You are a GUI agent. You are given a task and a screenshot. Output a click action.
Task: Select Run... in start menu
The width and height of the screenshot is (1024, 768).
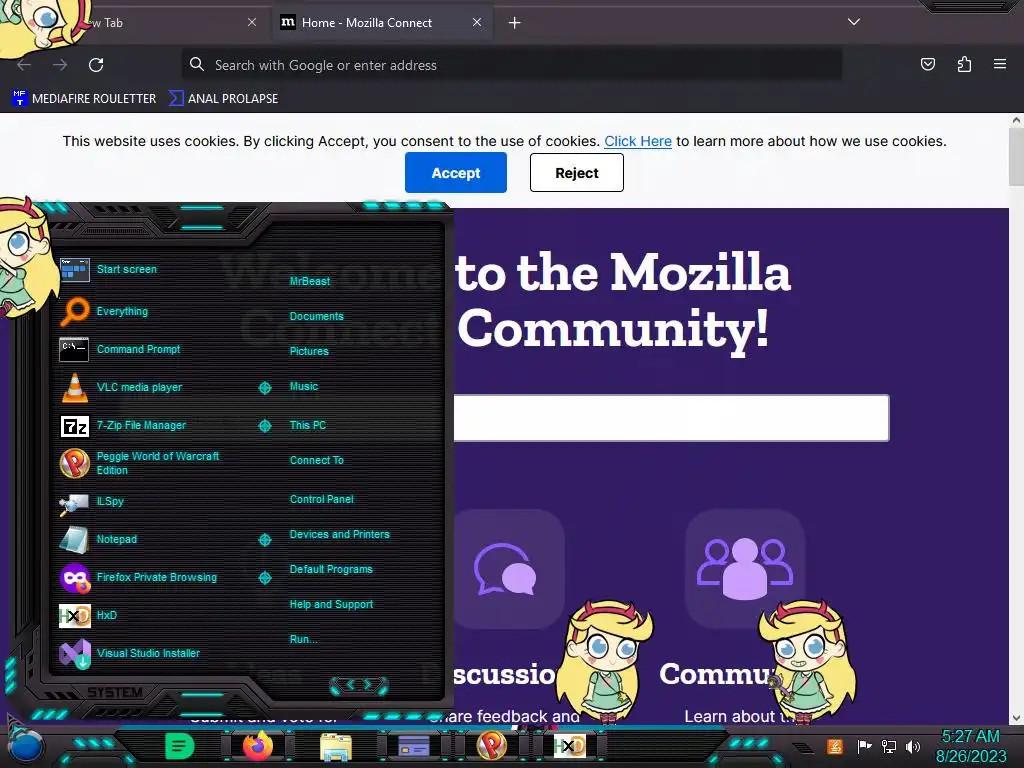click(x=303, y=639)
